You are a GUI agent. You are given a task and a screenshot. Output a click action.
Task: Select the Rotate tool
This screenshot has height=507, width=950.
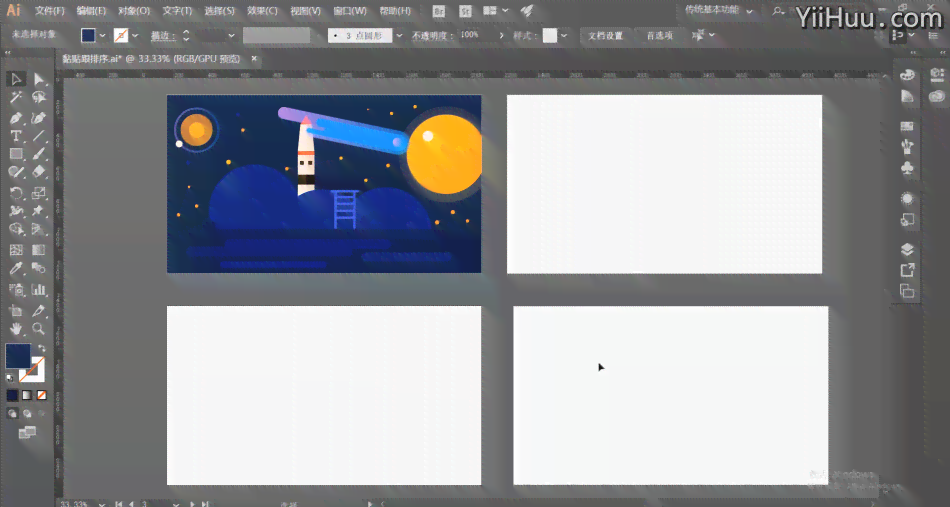point(16,193)
